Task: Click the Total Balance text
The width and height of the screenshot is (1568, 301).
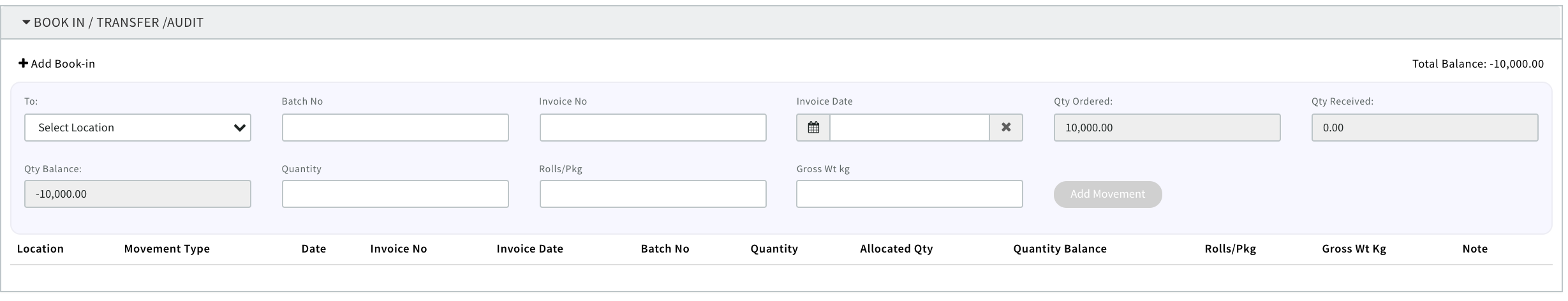Action: [x=1477, y=64]
